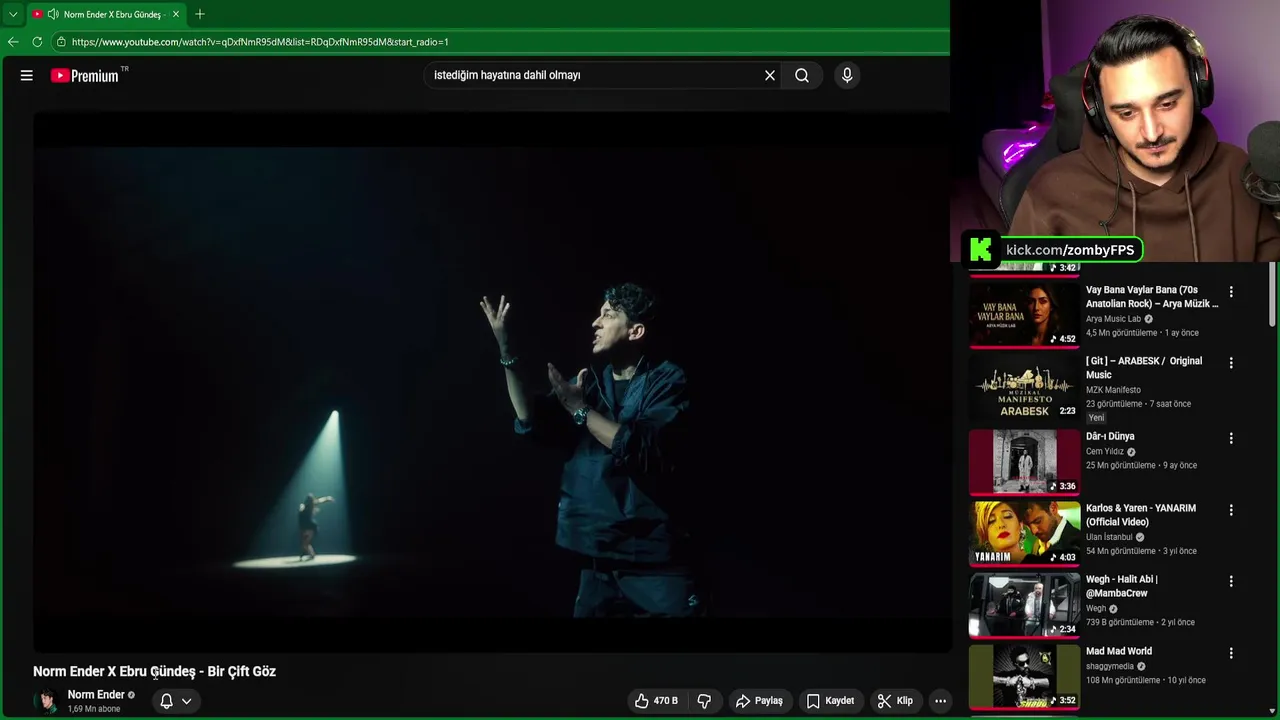Open the Dār-ı Dünya title link

pos(1110,437)
